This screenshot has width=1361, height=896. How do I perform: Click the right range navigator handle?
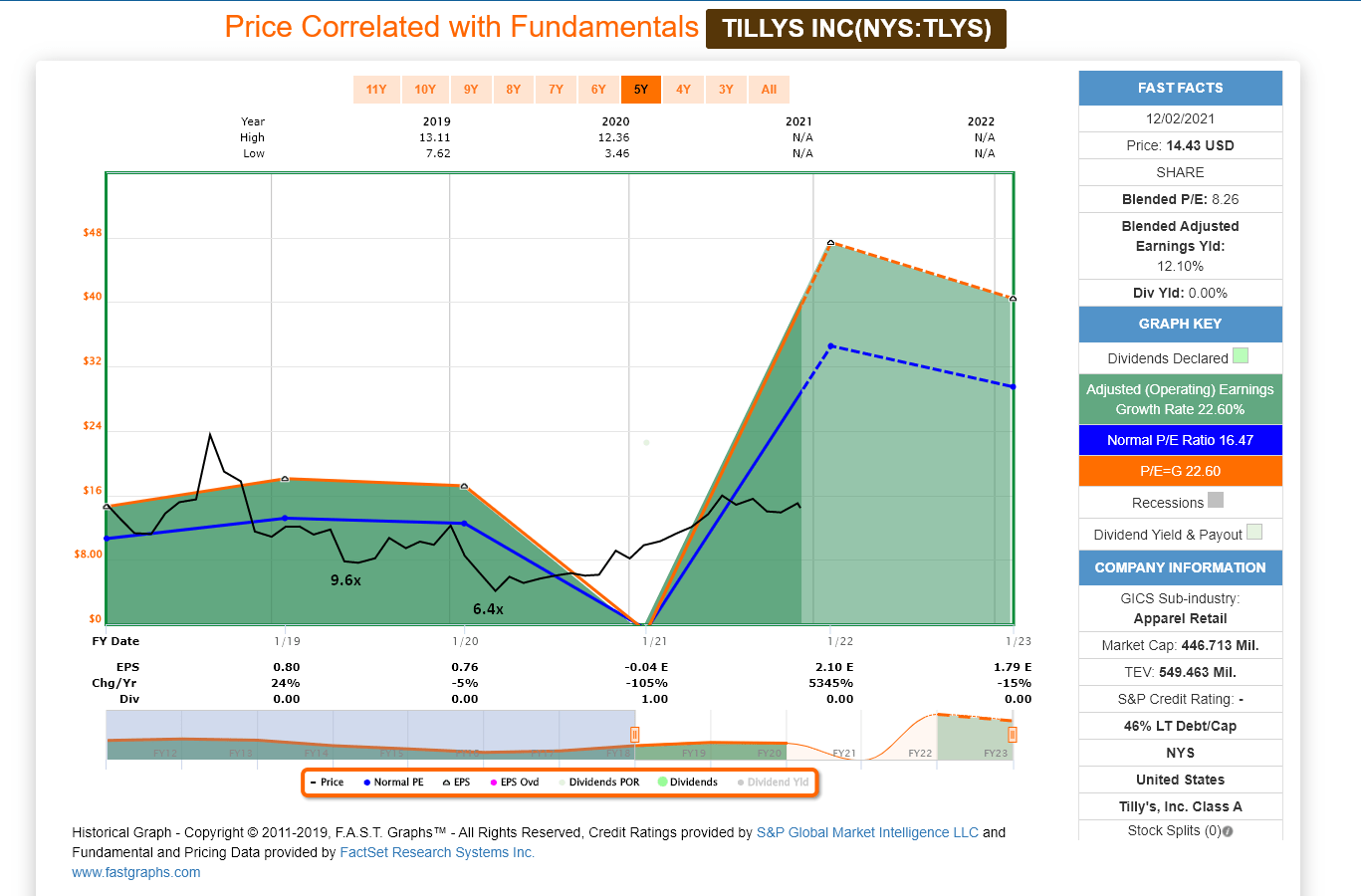click(x=1013, y=735)
